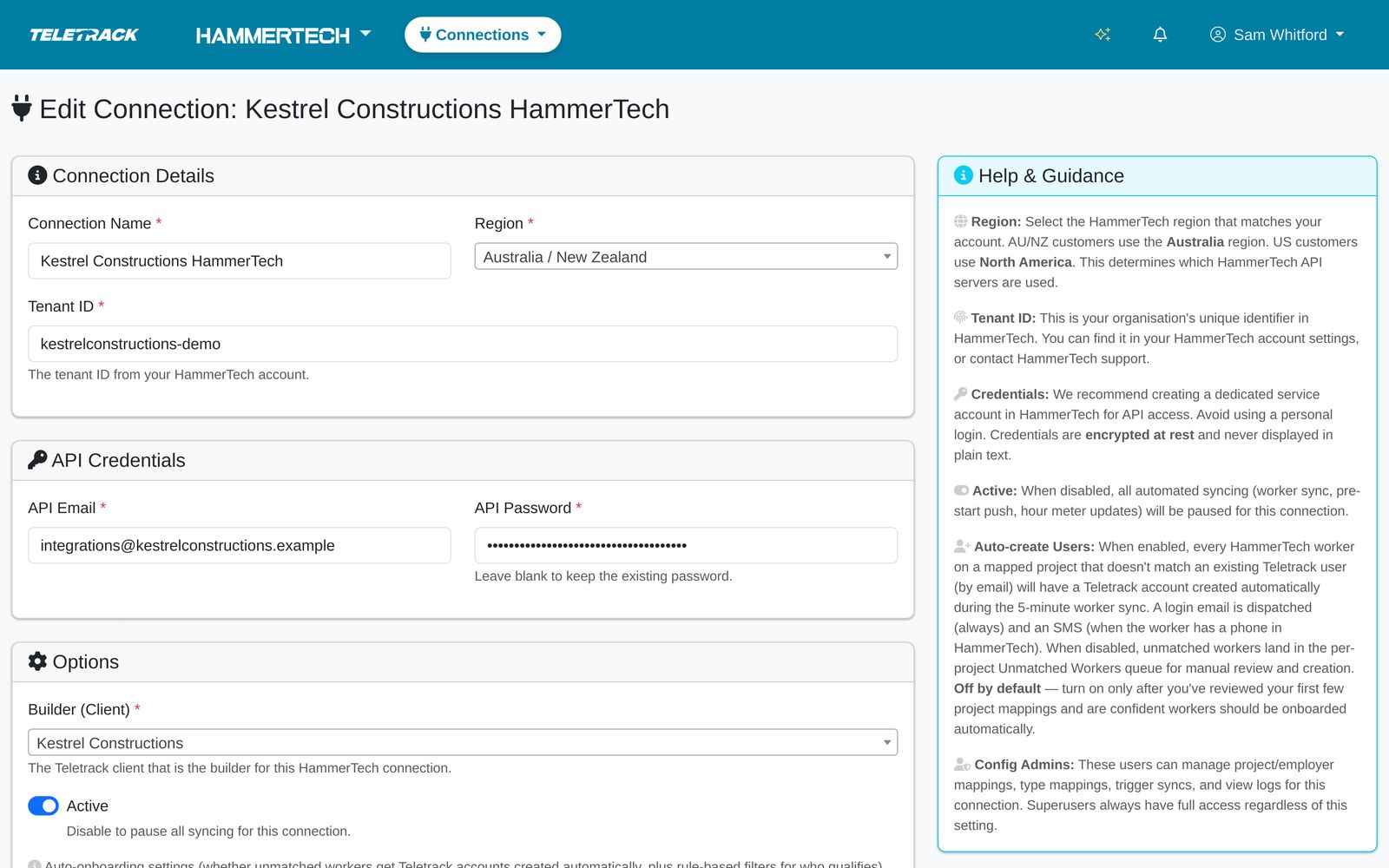Screen dimensions: 1389x868
Task: Edit the Tenant ID field
Action: [x=463, y=344]
